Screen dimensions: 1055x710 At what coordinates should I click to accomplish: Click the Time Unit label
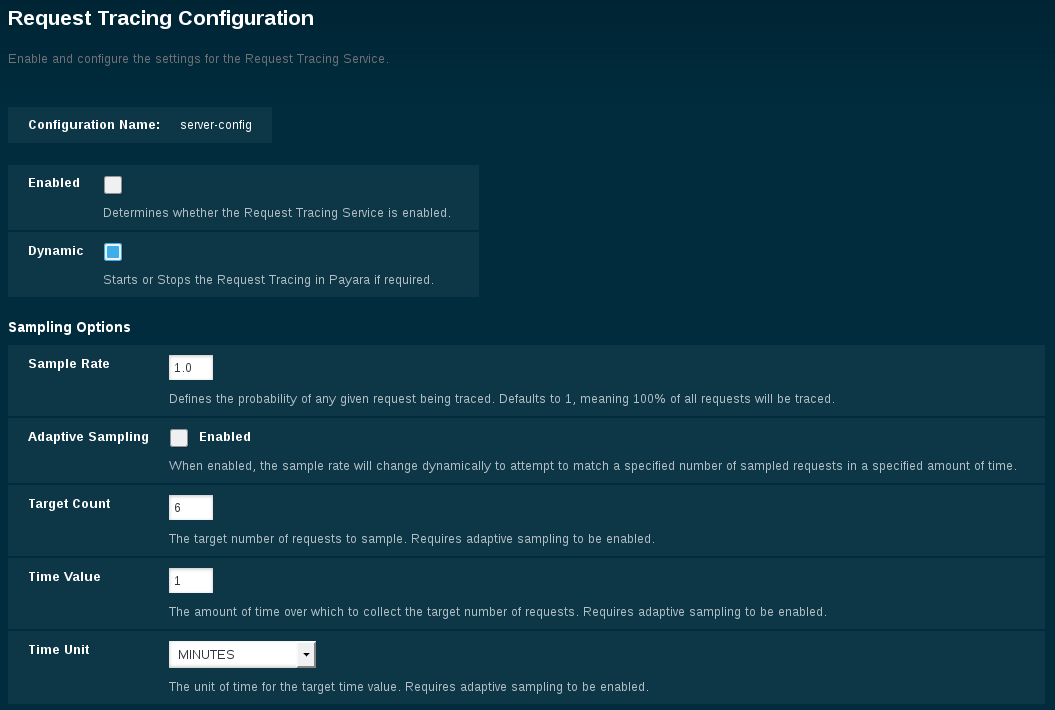56,650
